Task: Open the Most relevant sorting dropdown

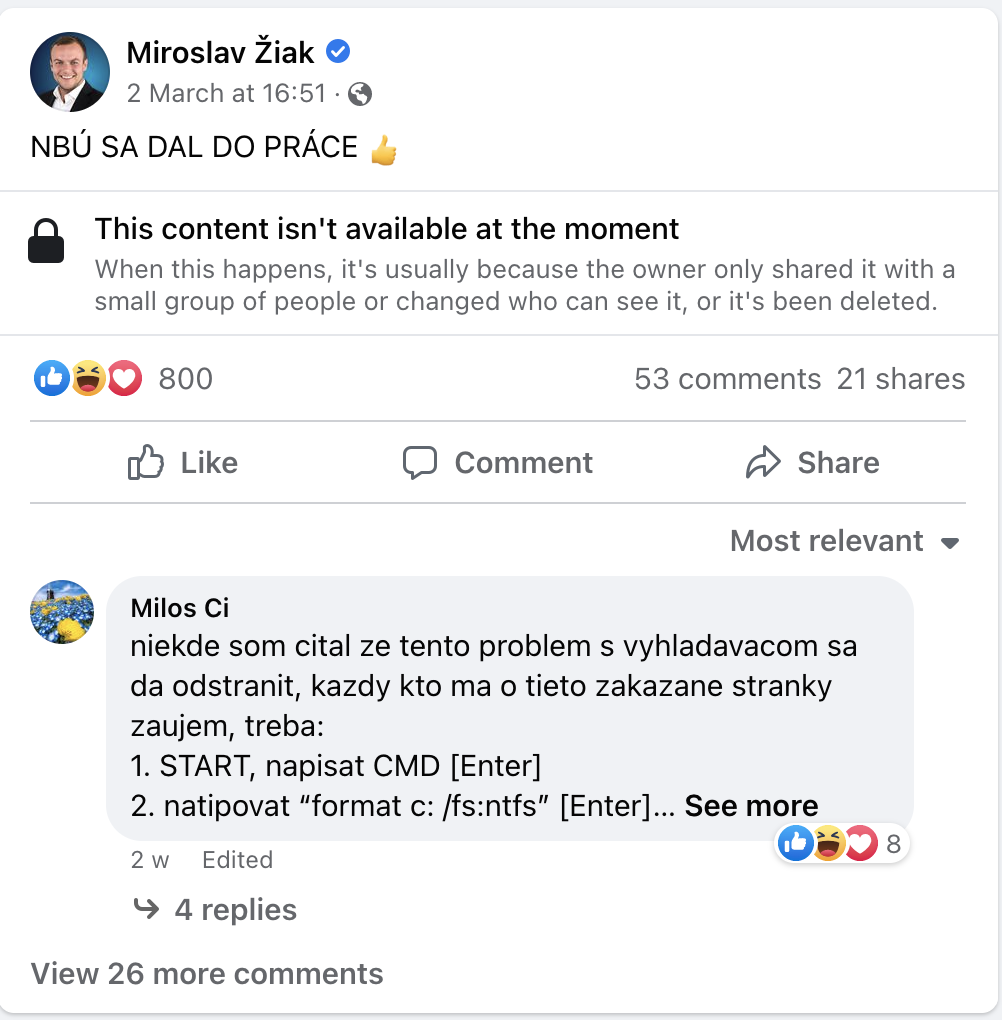Action: (x=845, y=541)
